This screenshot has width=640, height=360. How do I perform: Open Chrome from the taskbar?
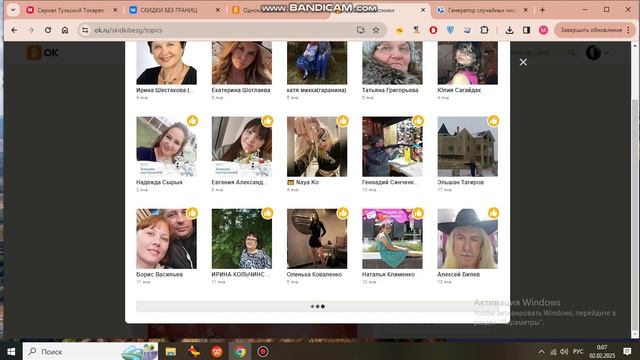[x=240, y=351]
